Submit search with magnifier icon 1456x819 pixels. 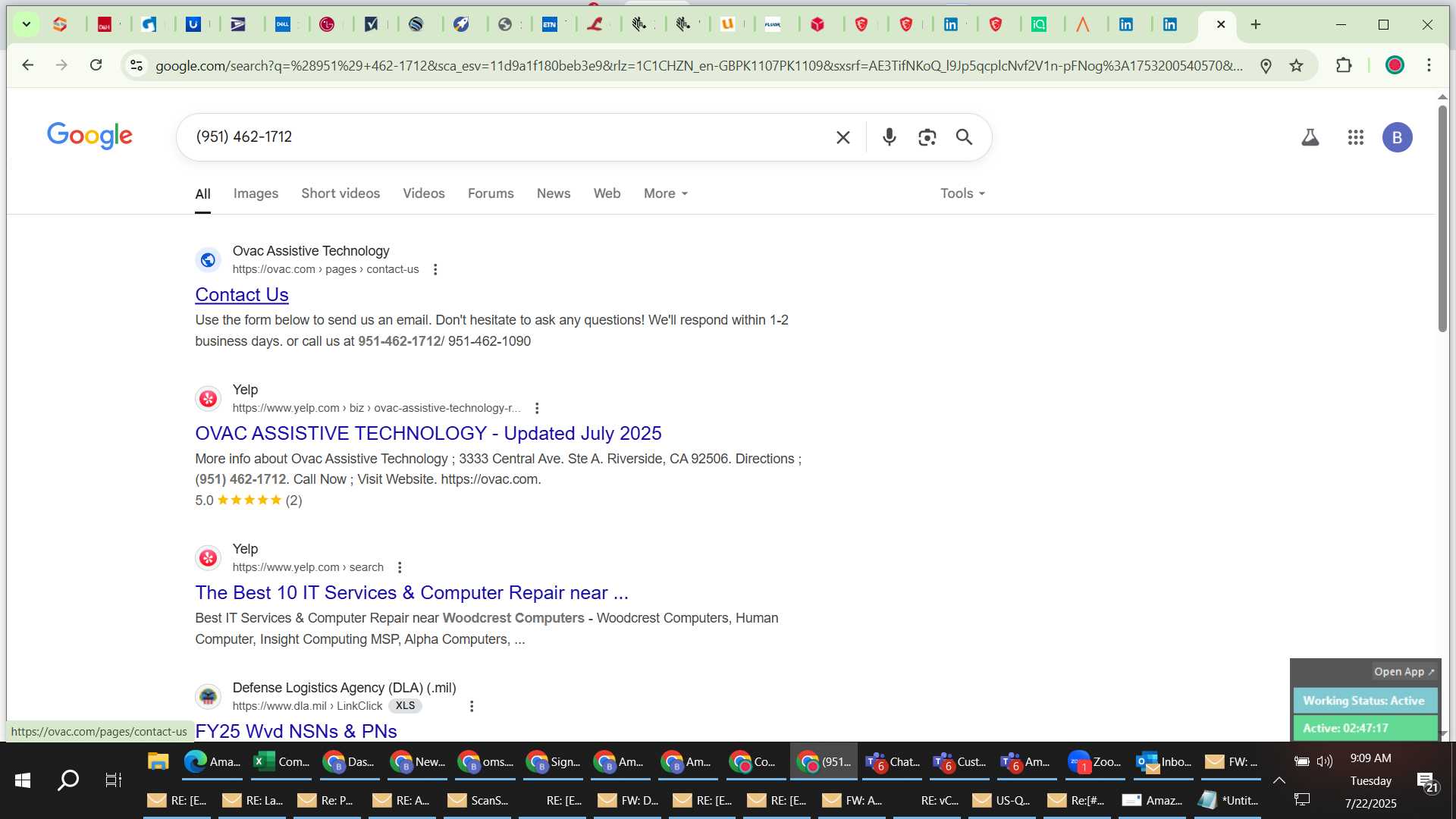point(964,137)
